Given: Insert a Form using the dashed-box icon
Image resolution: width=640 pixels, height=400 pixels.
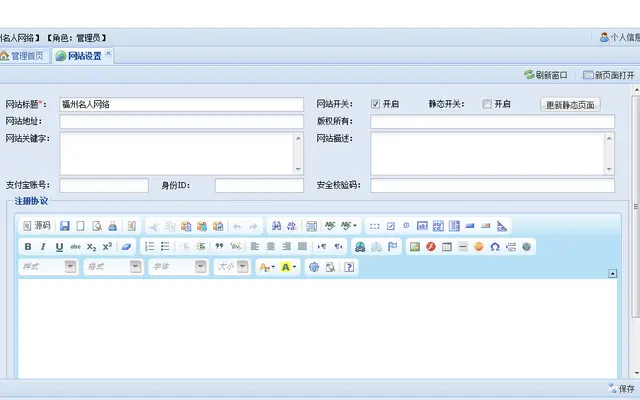Looking at the screenshot, I should pyautogui.click(x=374, y=226).
